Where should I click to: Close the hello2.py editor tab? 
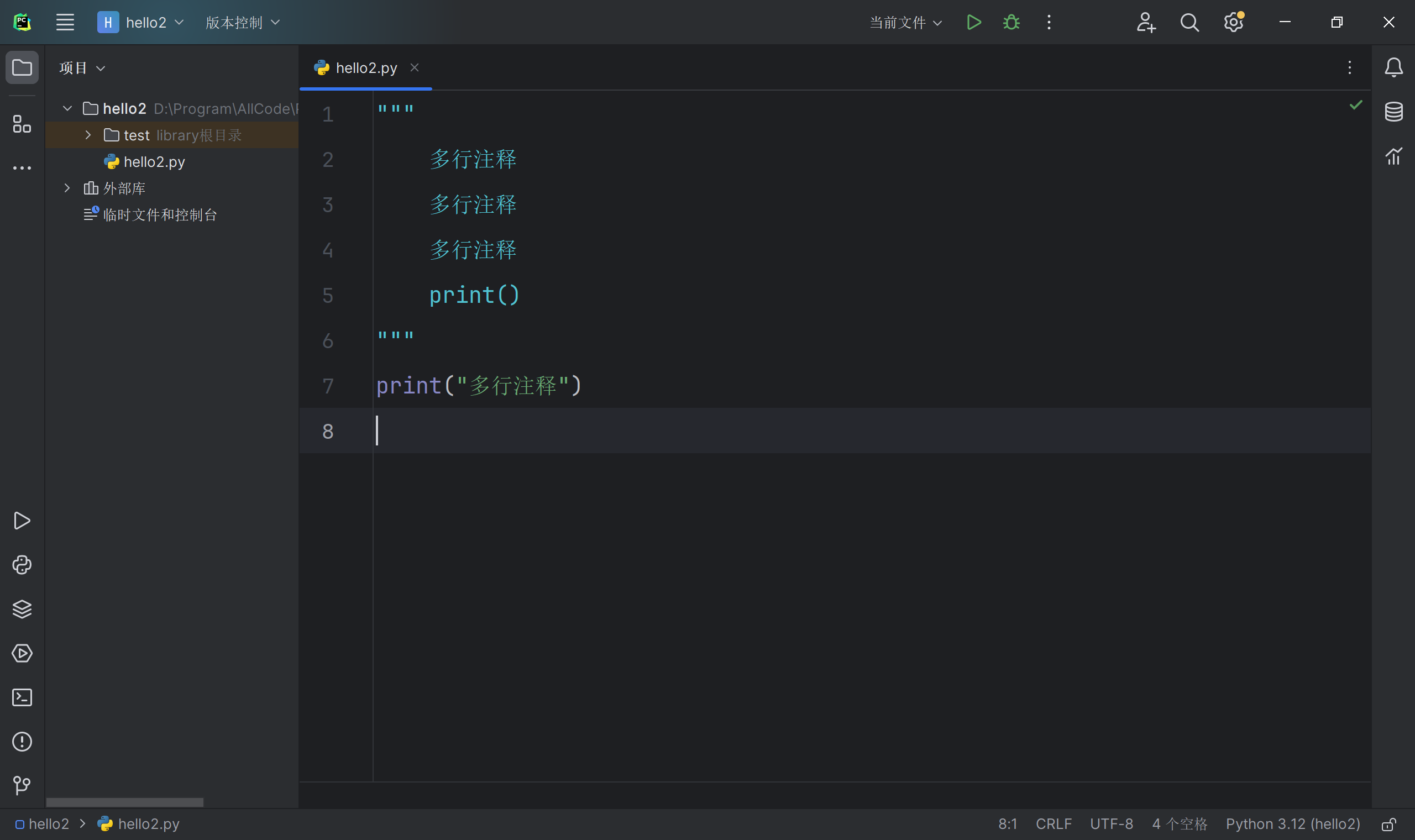[415, 68]
